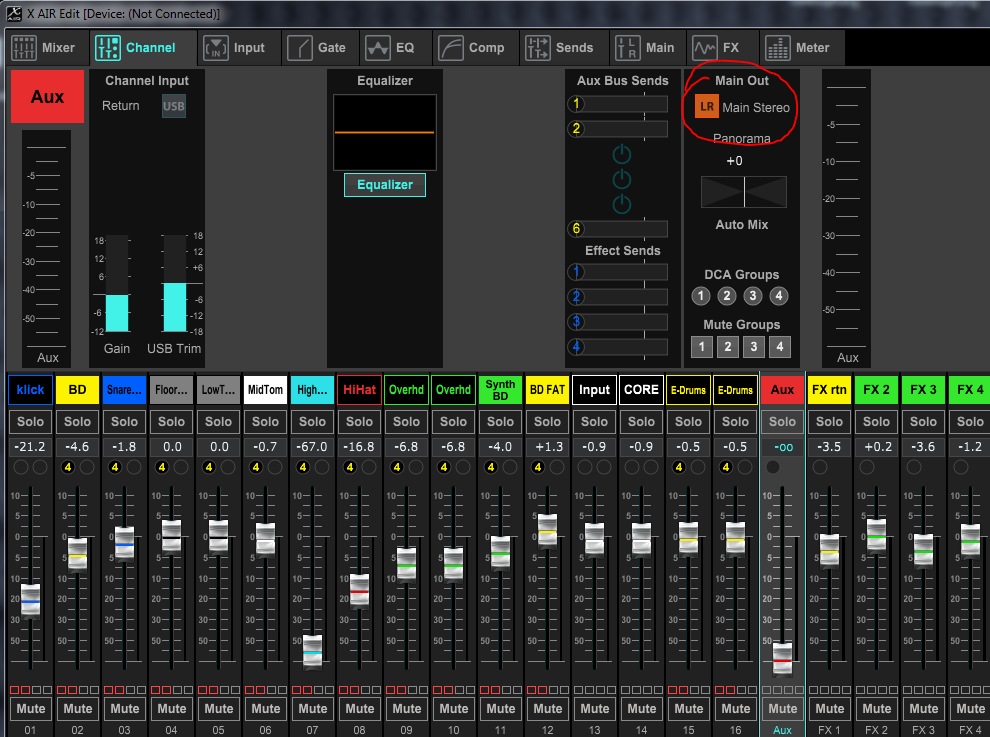Click the Effect Send 4 slider
This screenshot has width=990, height=737.
point(617,347)
